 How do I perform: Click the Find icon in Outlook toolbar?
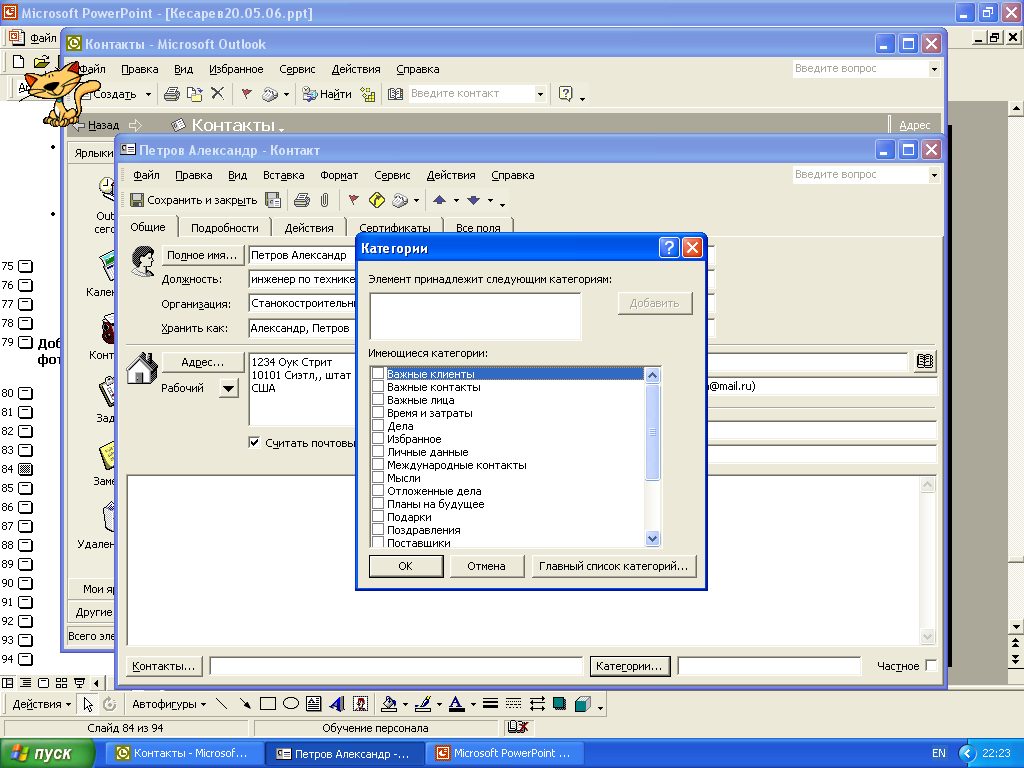click(327, 94)
